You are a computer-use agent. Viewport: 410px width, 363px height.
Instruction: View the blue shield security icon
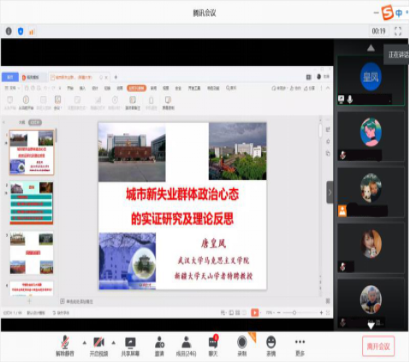pos(20,31)
